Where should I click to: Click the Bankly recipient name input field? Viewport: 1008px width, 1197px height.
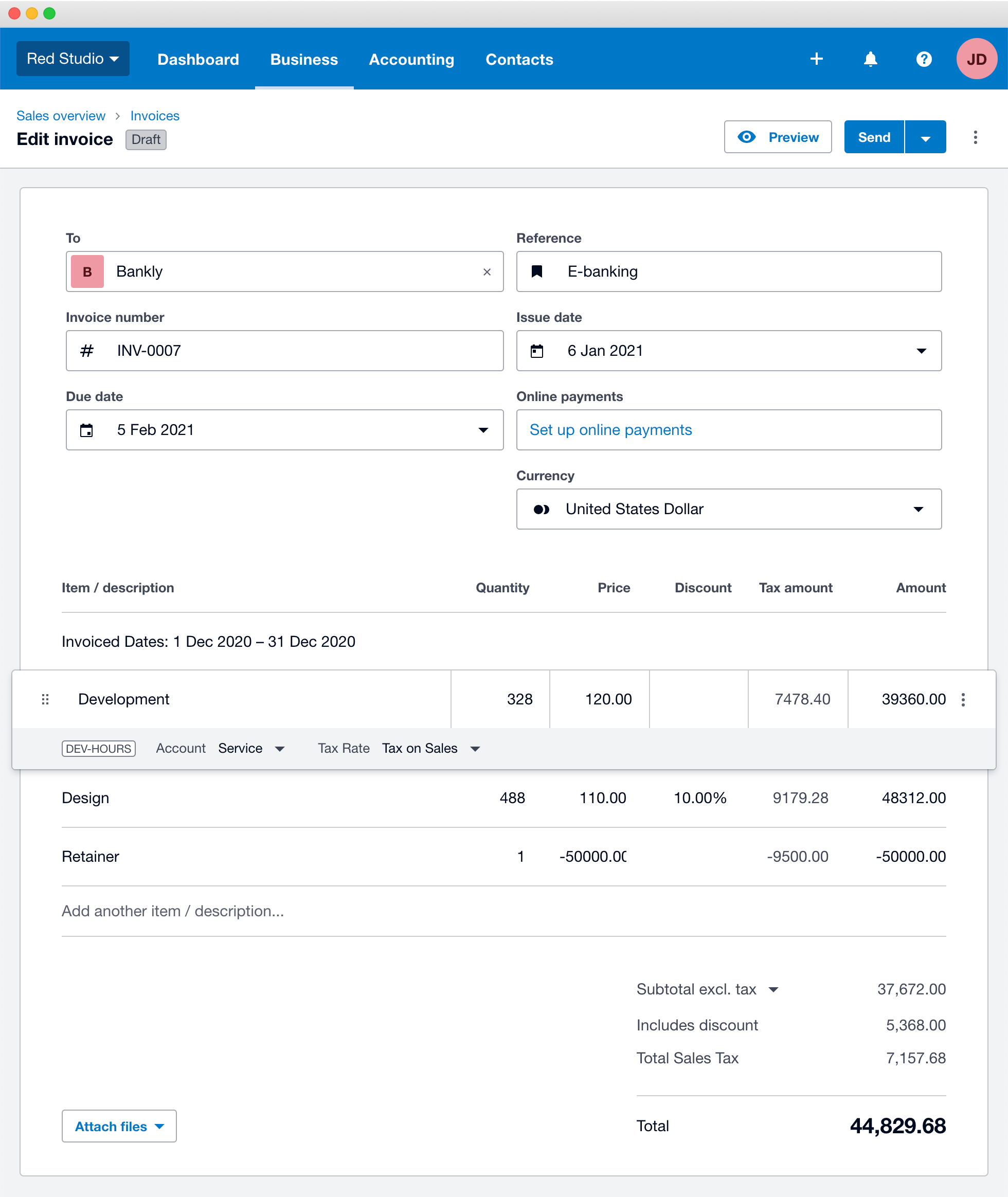(285, 272)
